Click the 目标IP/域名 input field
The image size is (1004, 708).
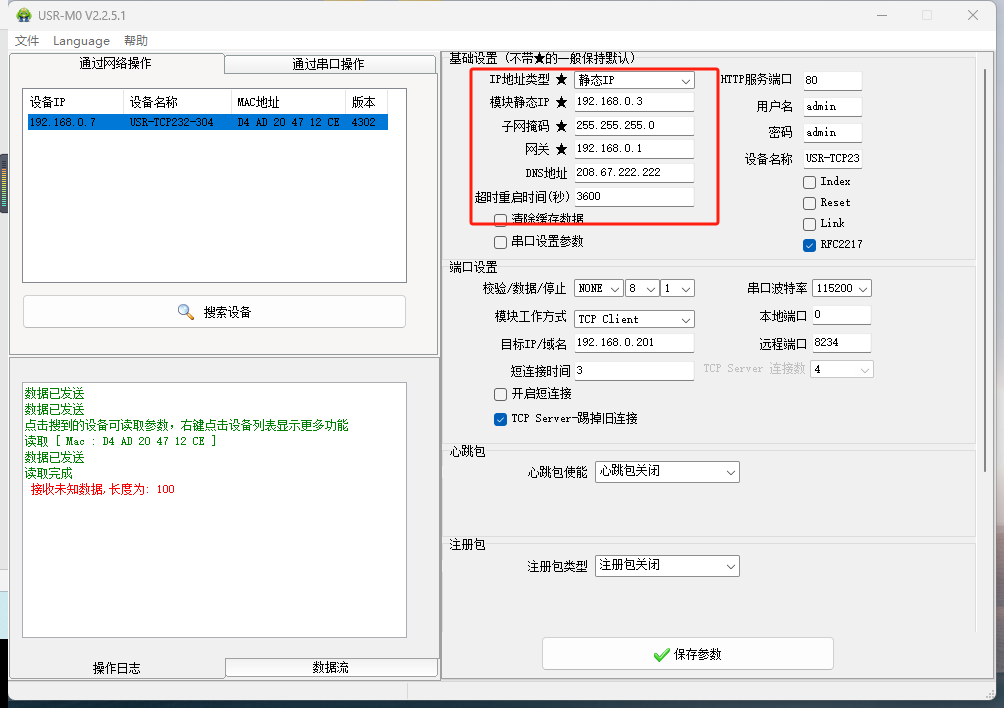coord(634,343)
